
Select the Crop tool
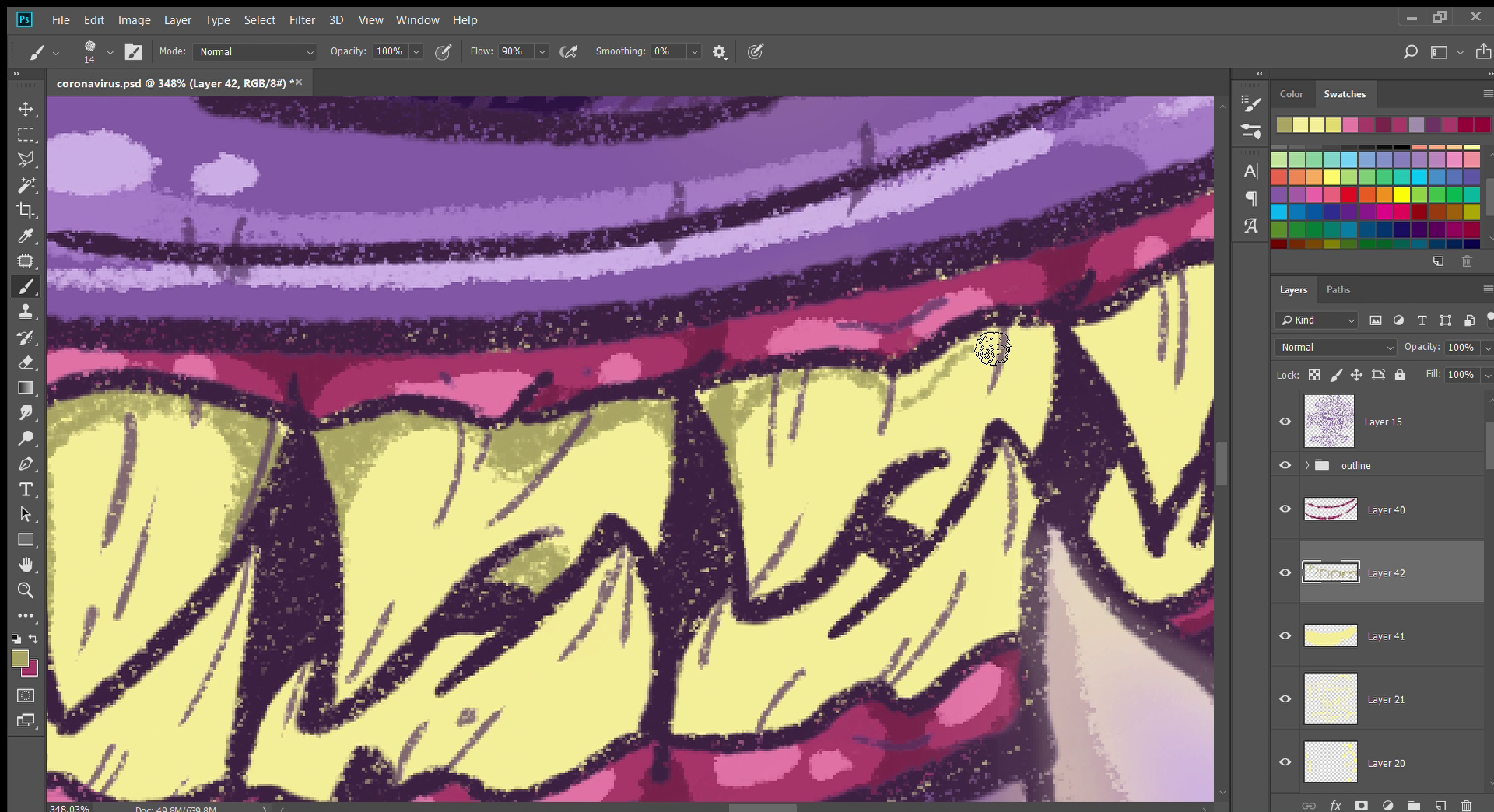click(26, 211)
